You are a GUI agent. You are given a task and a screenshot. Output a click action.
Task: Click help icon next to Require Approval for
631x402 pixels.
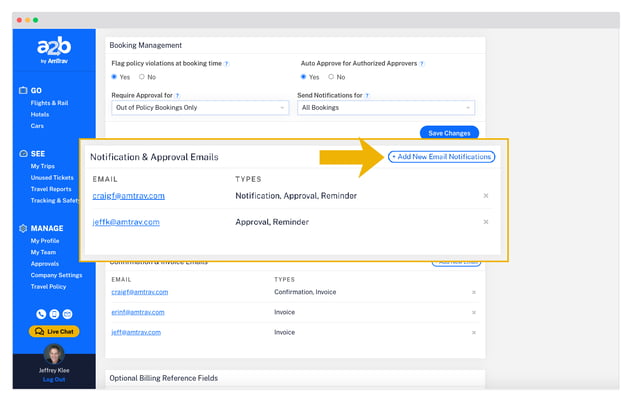(176, 95)
